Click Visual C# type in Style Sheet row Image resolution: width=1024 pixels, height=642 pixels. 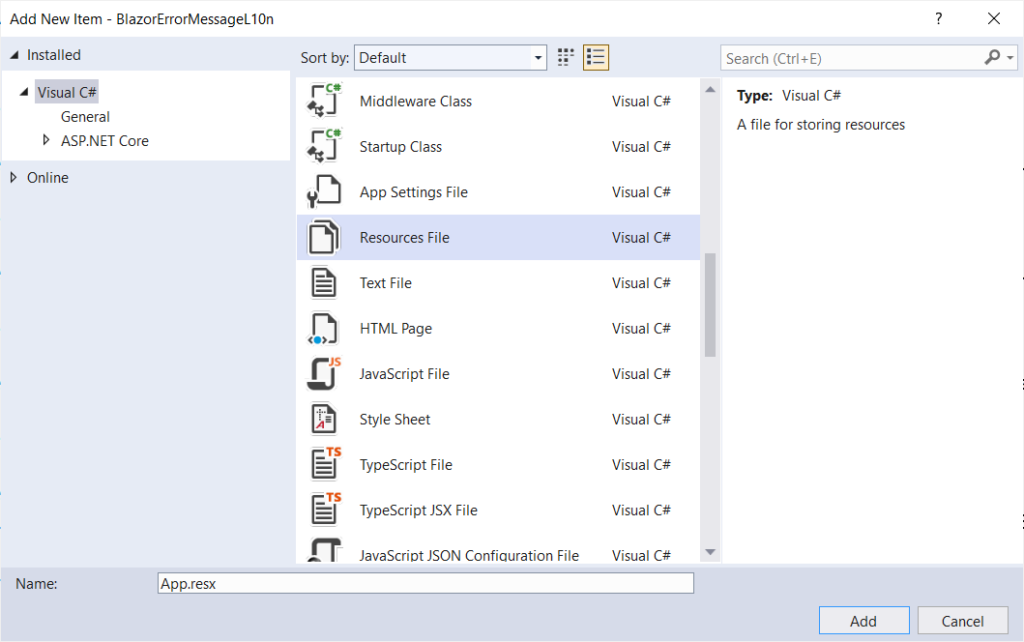coord(641,419)
